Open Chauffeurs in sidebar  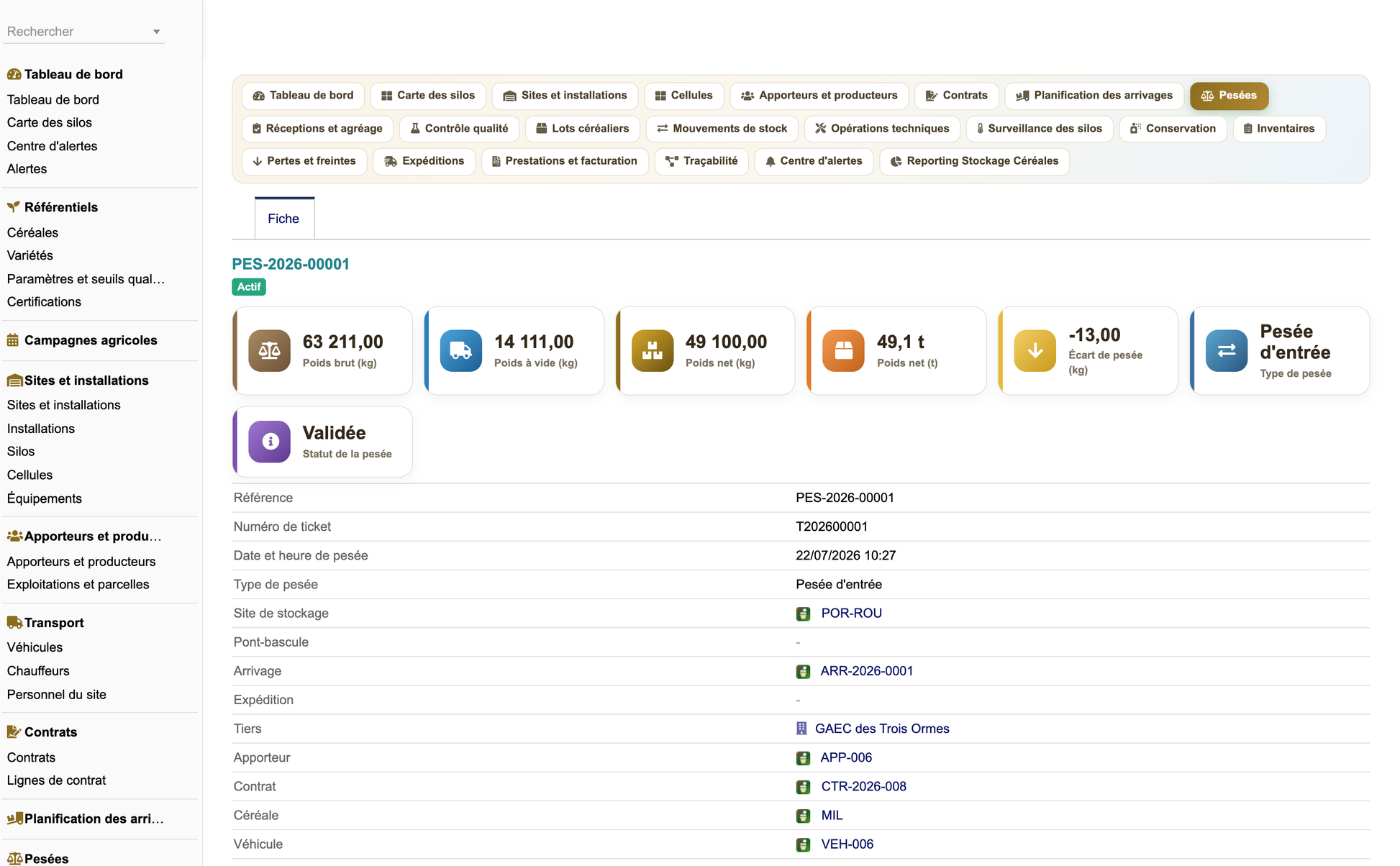pos(38,671)
